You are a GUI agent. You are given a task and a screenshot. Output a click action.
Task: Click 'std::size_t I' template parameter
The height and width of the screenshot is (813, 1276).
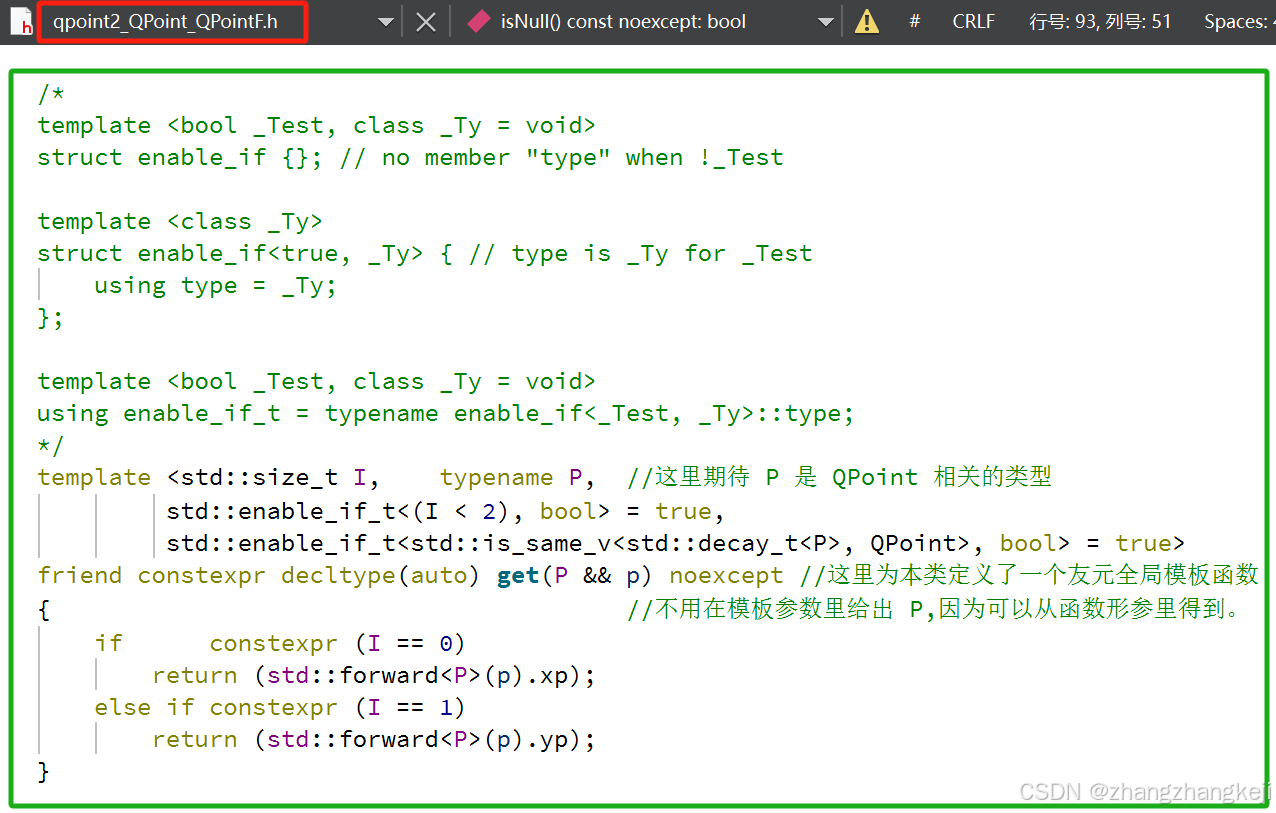(273, 478)
